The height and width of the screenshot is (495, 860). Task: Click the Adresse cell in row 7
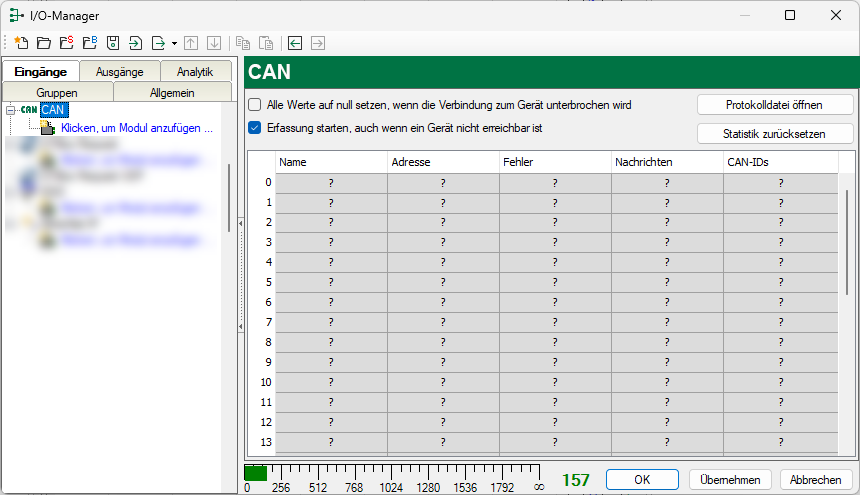(443, 322)
